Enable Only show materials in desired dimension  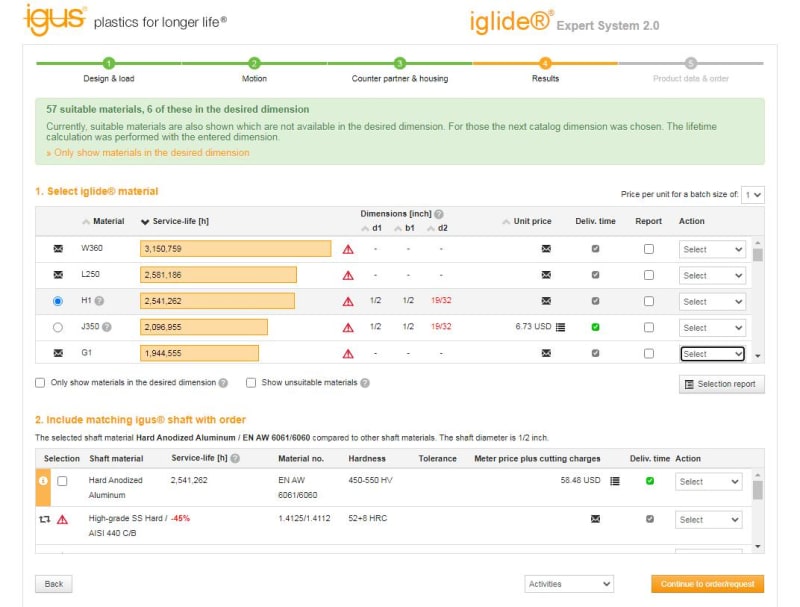(40, 383)
